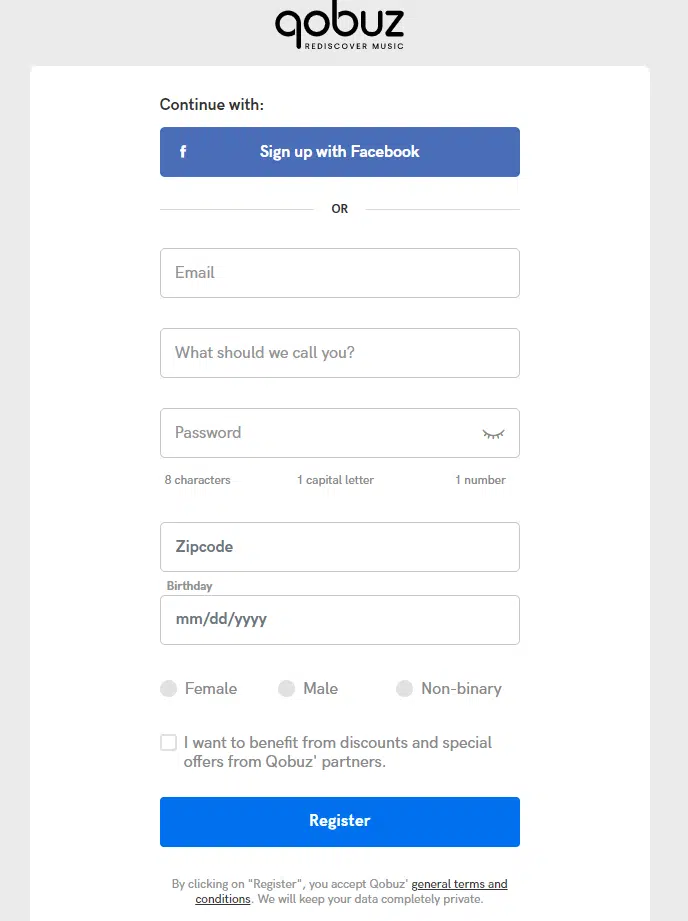Click the '8 characters' password hint
Viewport: 688px width, 921px height.
[x=198, y=480]
